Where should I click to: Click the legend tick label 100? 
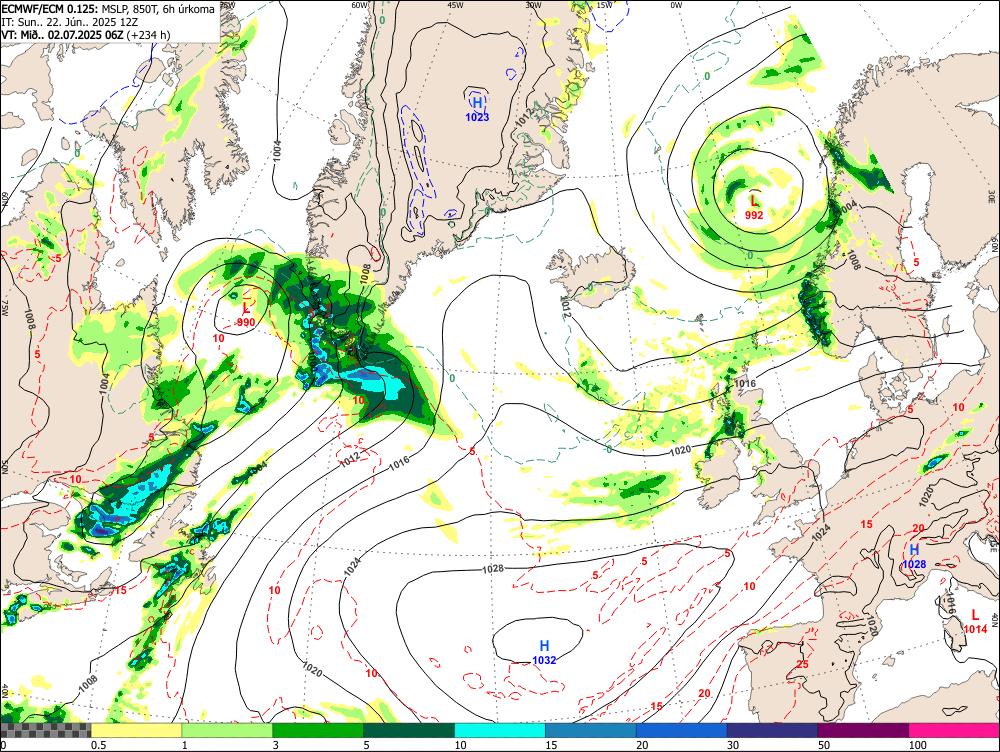pos(918,745)
